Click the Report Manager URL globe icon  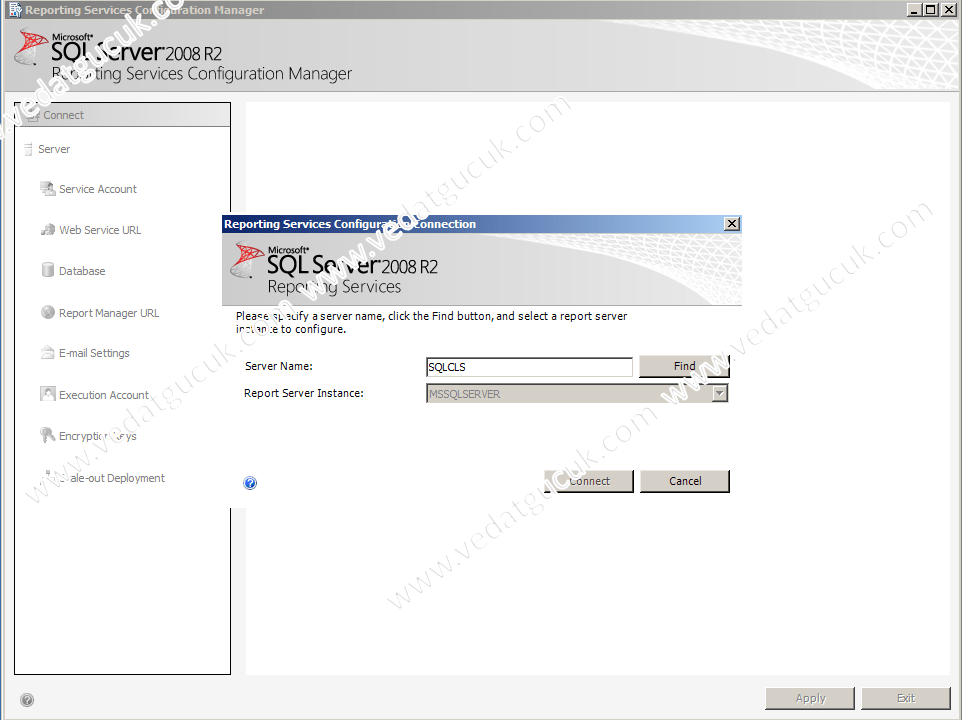pos(47,313)
